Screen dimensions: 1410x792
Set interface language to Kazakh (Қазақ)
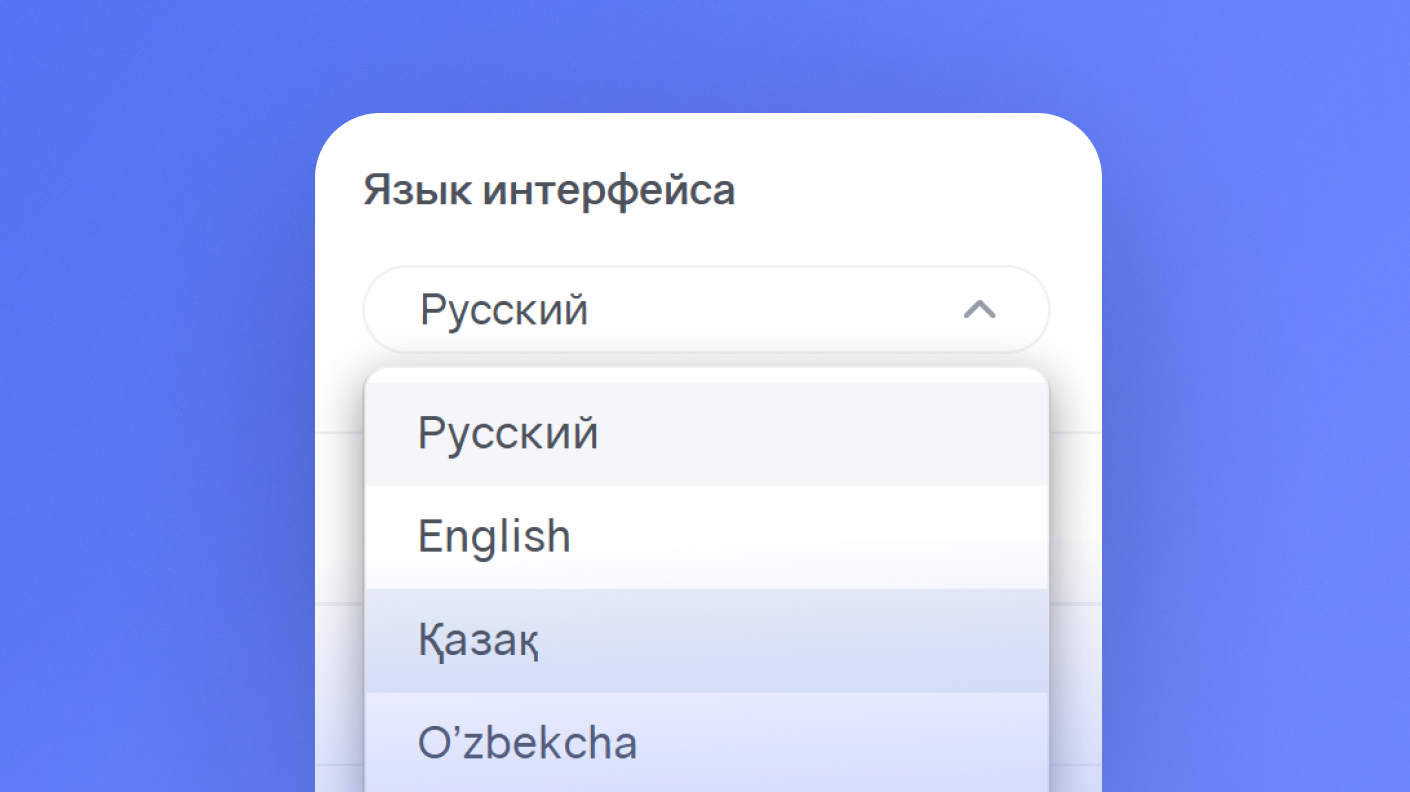pos(479,641)
